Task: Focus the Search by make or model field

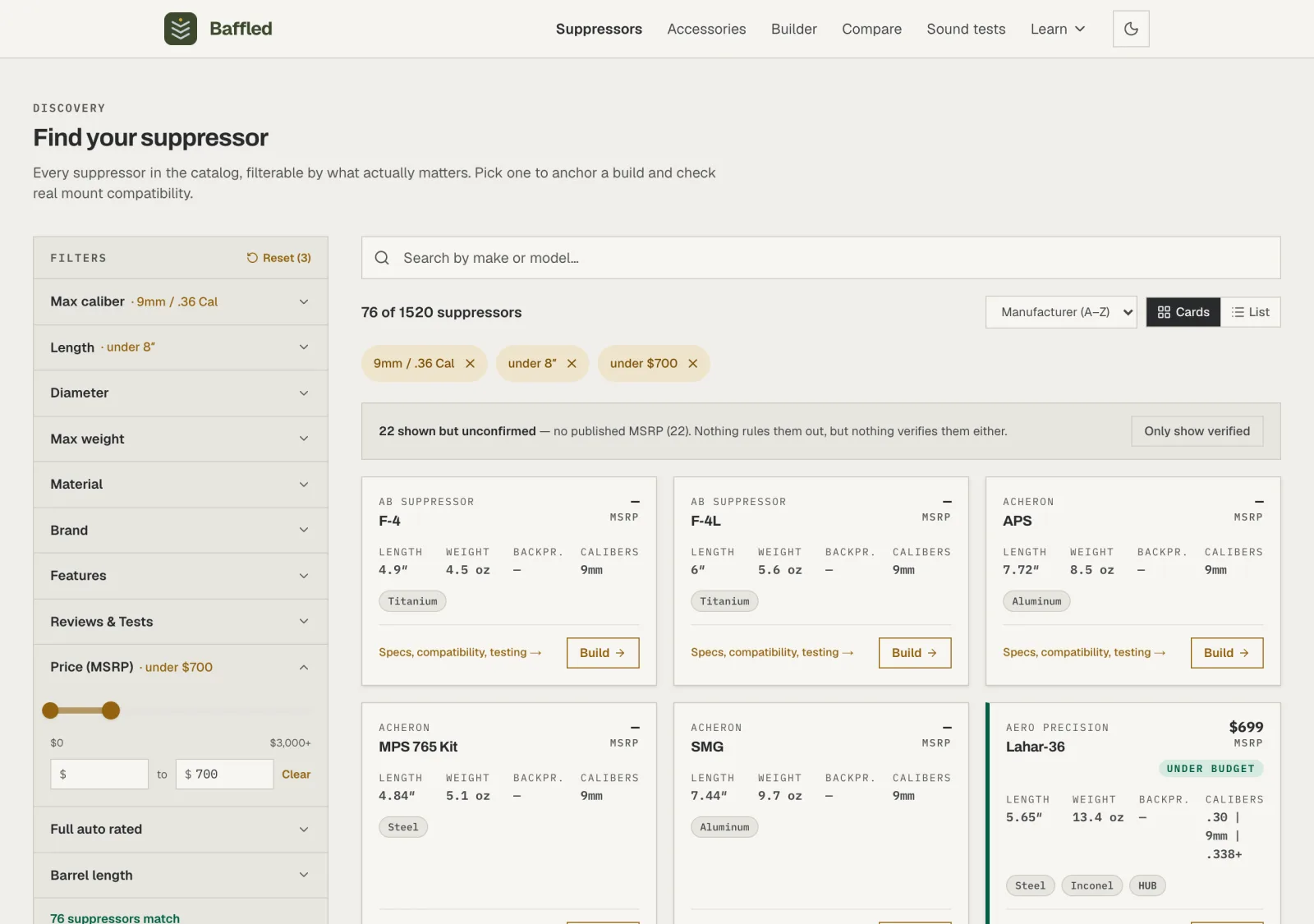Action: click(821, 258)
